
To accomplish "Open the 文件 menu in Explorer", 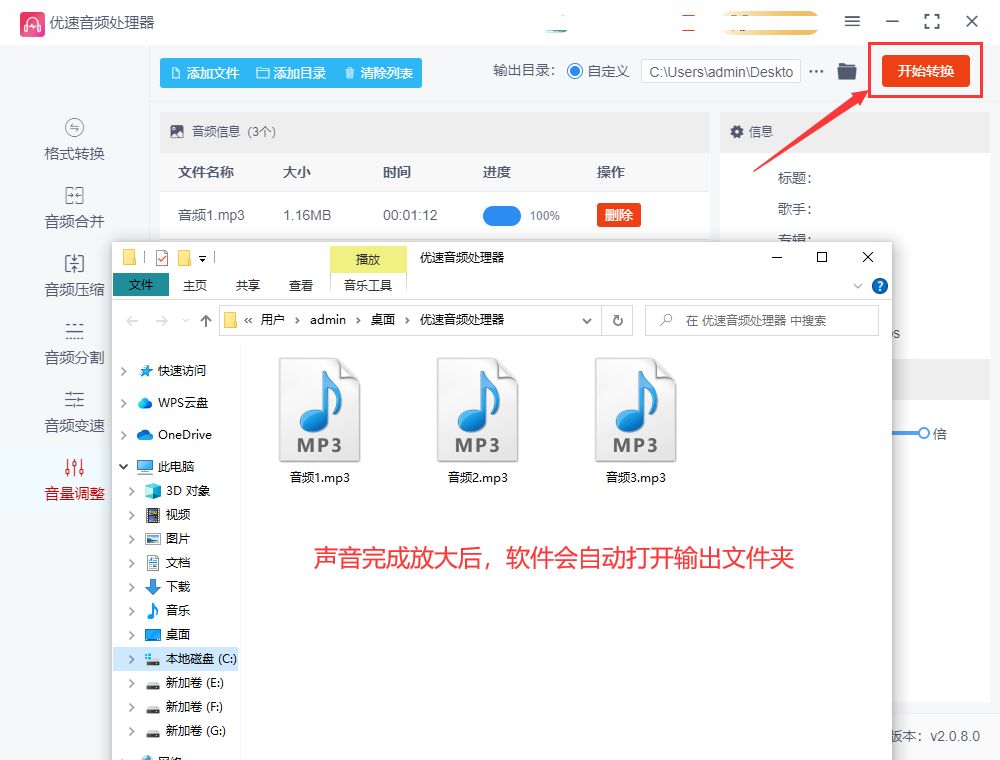I will [x=141, y=284].
